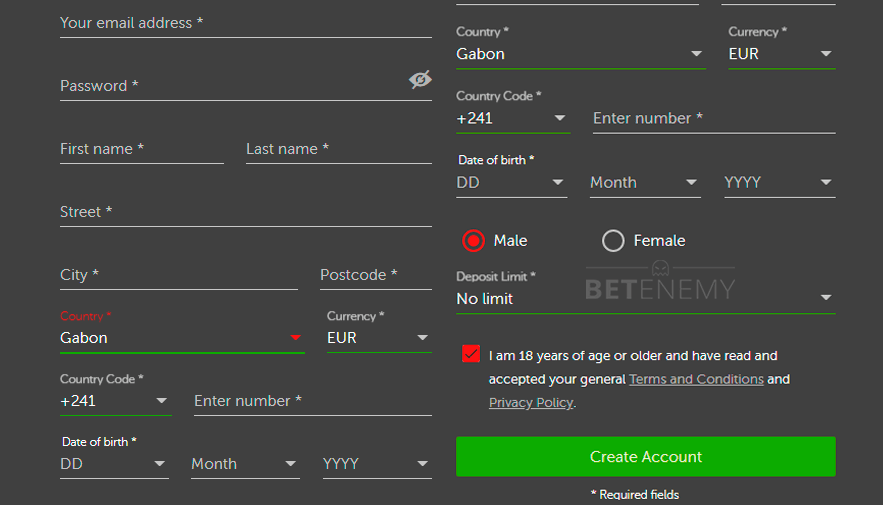Image resolution: width=883 pixels, height=505 pixels.
Task: Uncheck the 18 years age agreement checkbox
Action: click(x=471, y=354)
